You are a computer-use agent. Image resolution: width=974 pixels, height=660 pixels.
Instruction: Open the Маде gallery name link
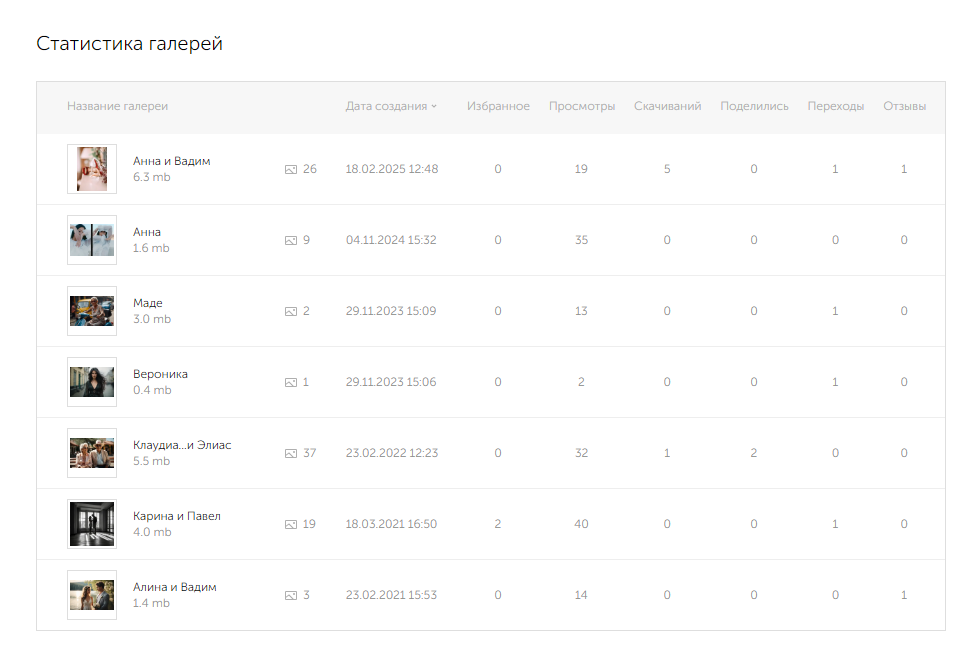[148, 303]
